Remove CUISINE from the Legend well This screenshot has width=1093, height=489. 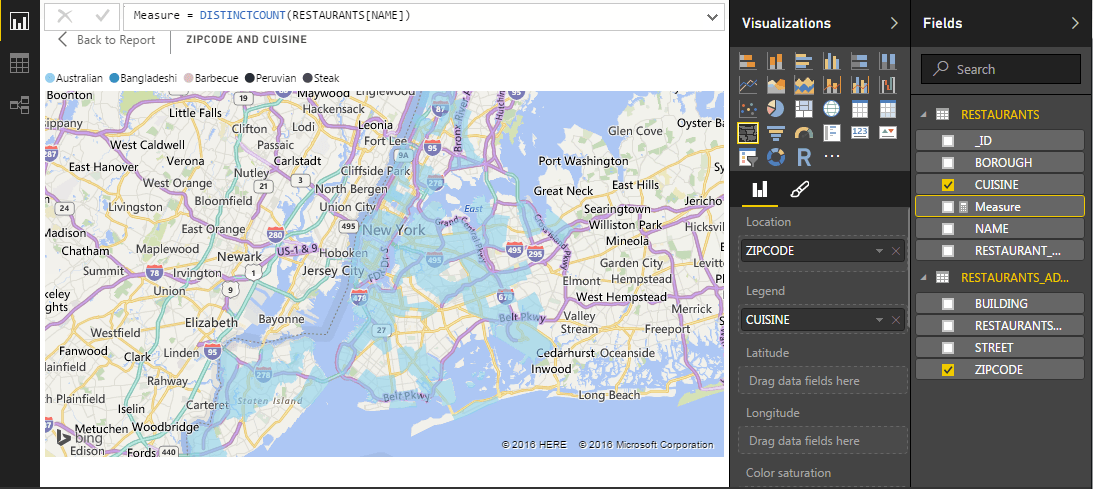click(x=895, y=320)
